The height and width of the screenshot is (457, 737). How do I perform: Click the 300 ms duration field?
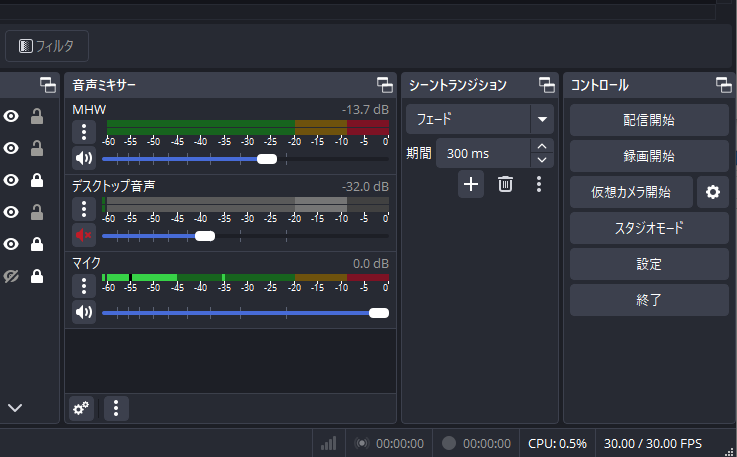point(483,153)
